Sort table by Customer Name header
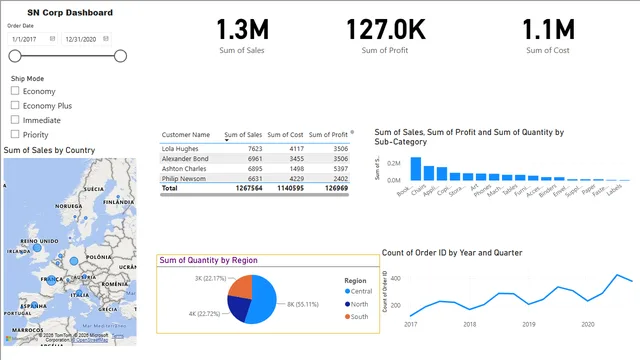This screenshot has height=360, width=640. 186,134
